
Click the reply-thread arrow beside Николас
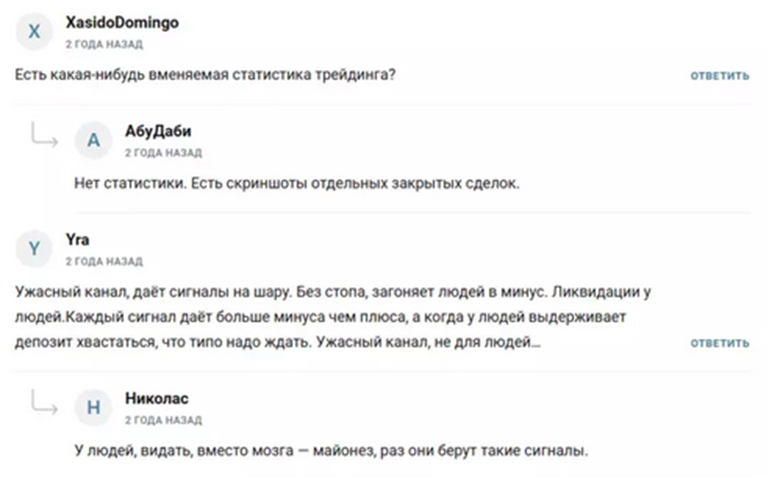[x=44, y=403]
